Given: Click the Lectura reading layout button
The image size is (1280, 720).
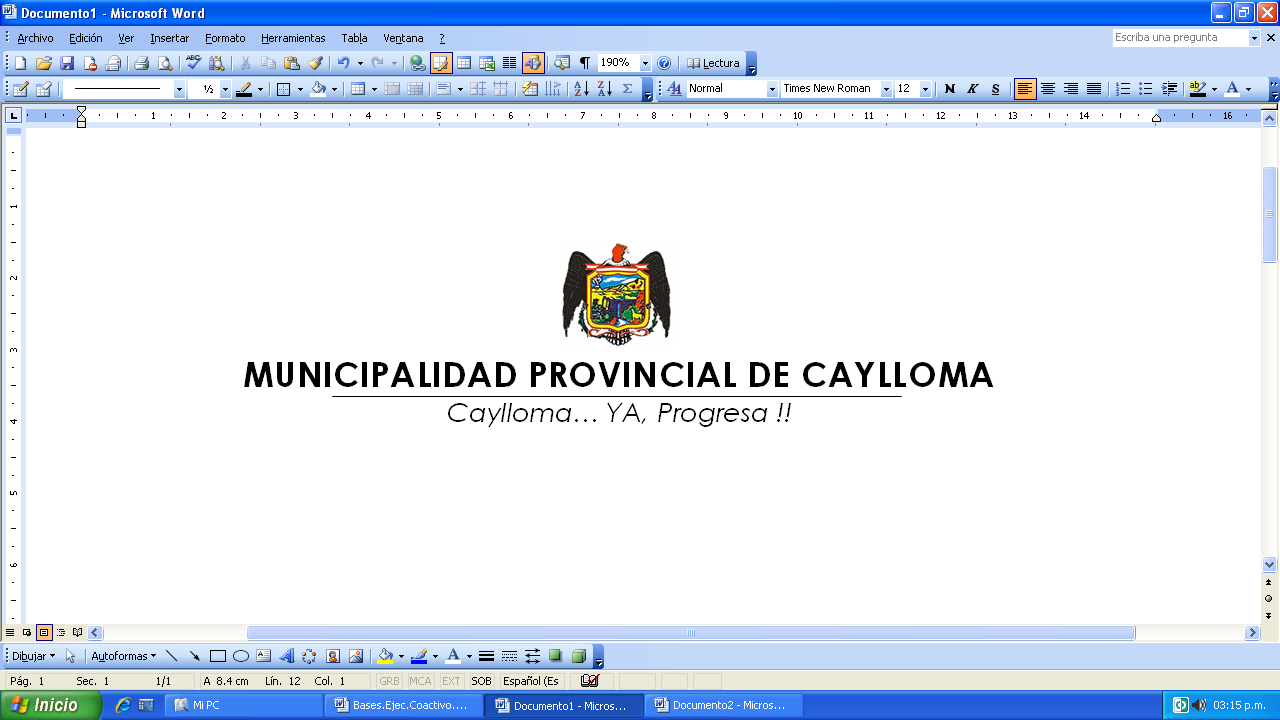Looking at the screenshot, I should tap(714, 63).
